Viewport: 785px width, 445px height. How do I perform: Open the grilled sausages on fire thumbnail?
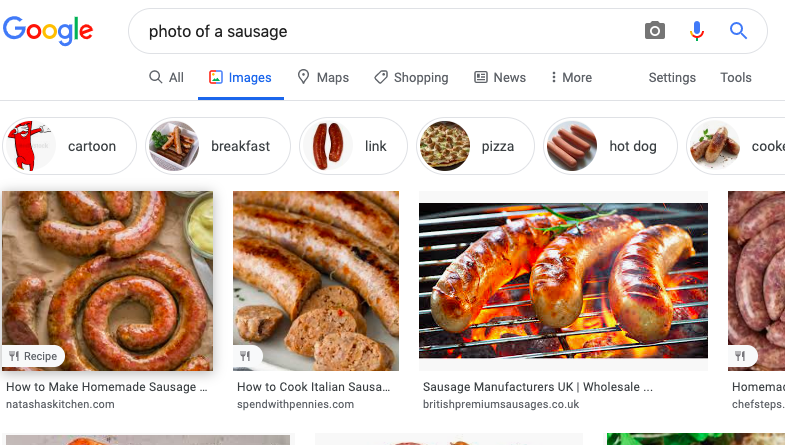563,281
